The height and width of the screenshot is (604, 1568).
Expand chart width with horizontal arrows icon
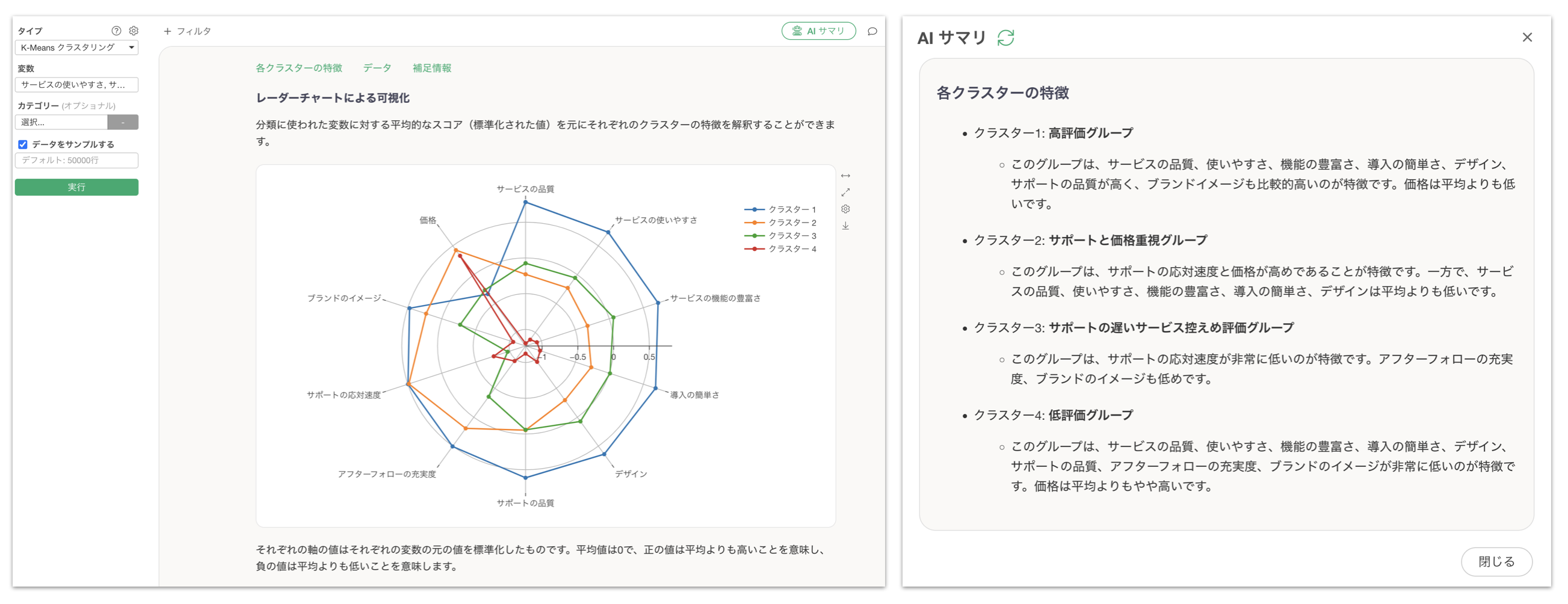(845, 176)
